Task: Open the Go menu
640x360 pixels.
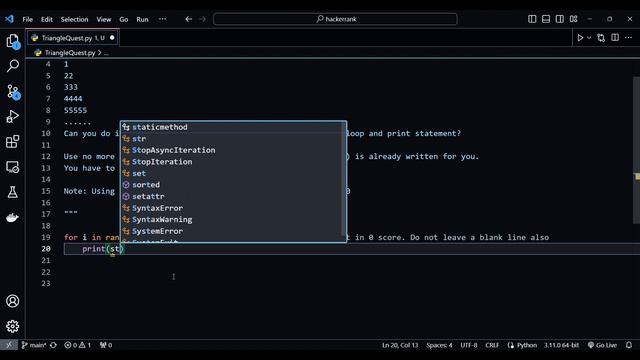Action: coord(124,19)
